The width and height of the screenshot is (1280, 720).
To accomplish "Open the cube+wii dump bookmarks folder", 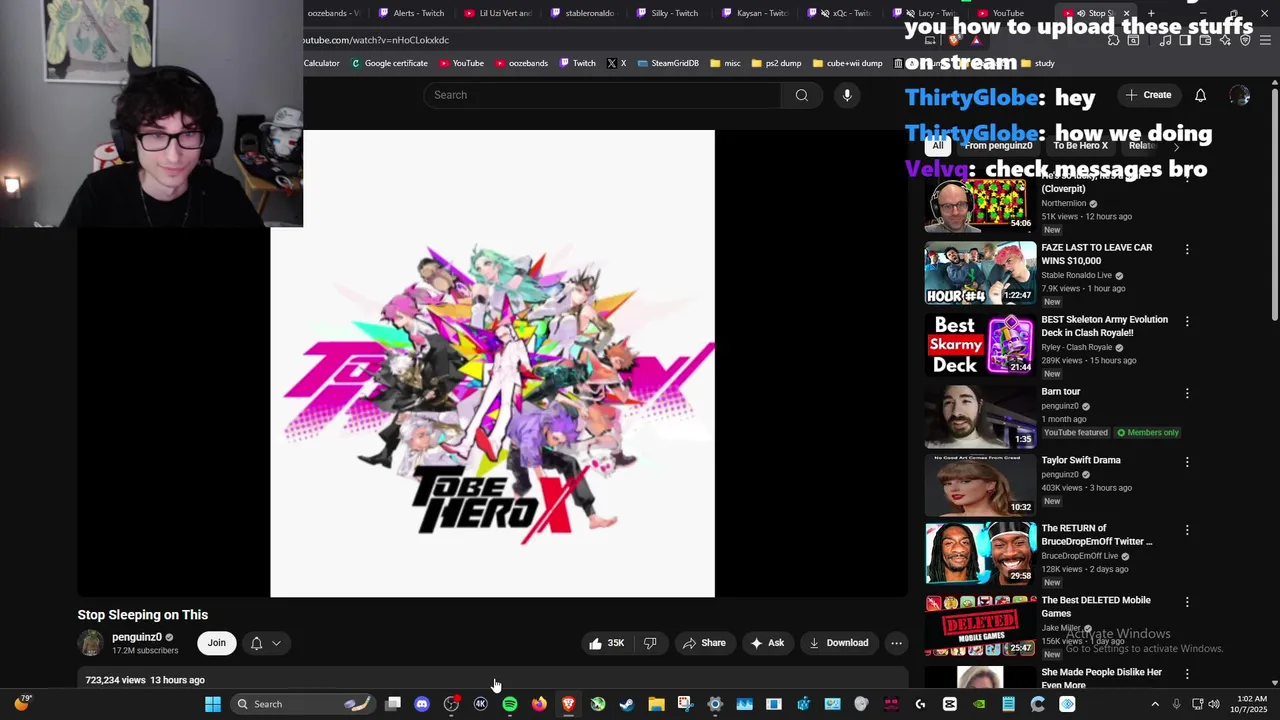I will pyautogui.click(x=847, y=63).
